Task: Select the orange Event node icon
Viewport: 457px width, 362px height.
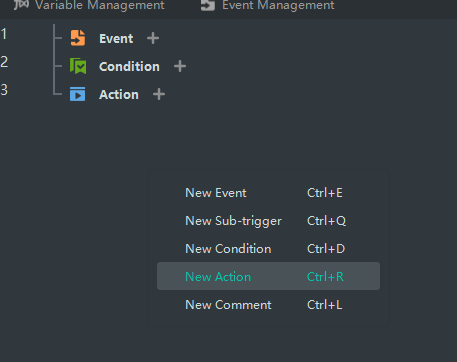Action: [78, 38]
